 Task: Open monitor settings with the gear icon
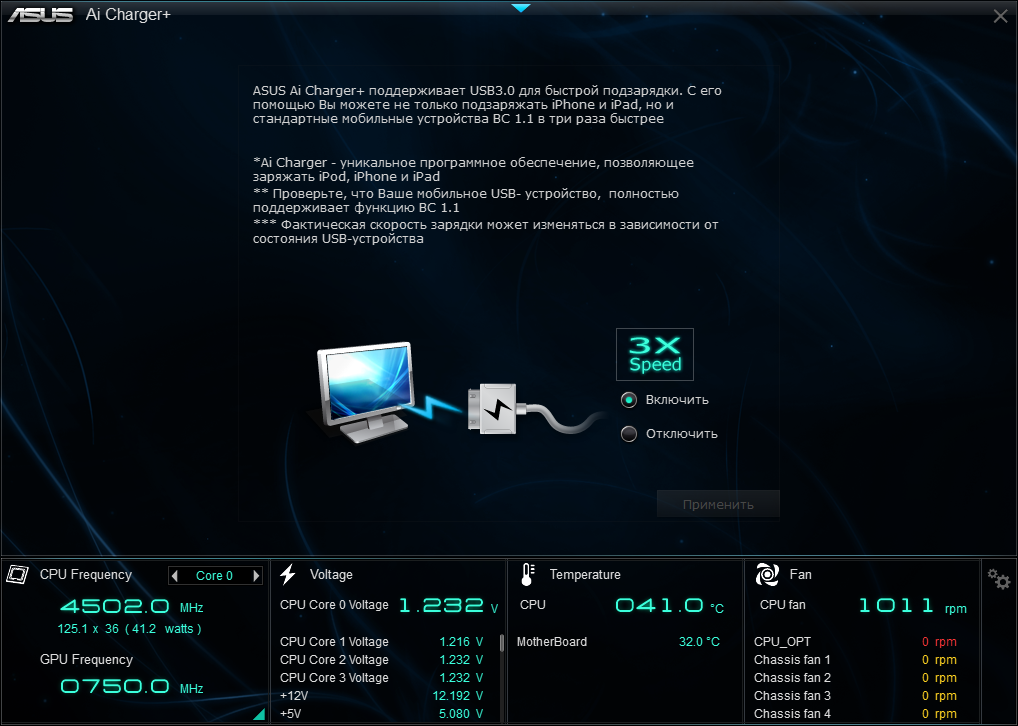coord(999,579)
